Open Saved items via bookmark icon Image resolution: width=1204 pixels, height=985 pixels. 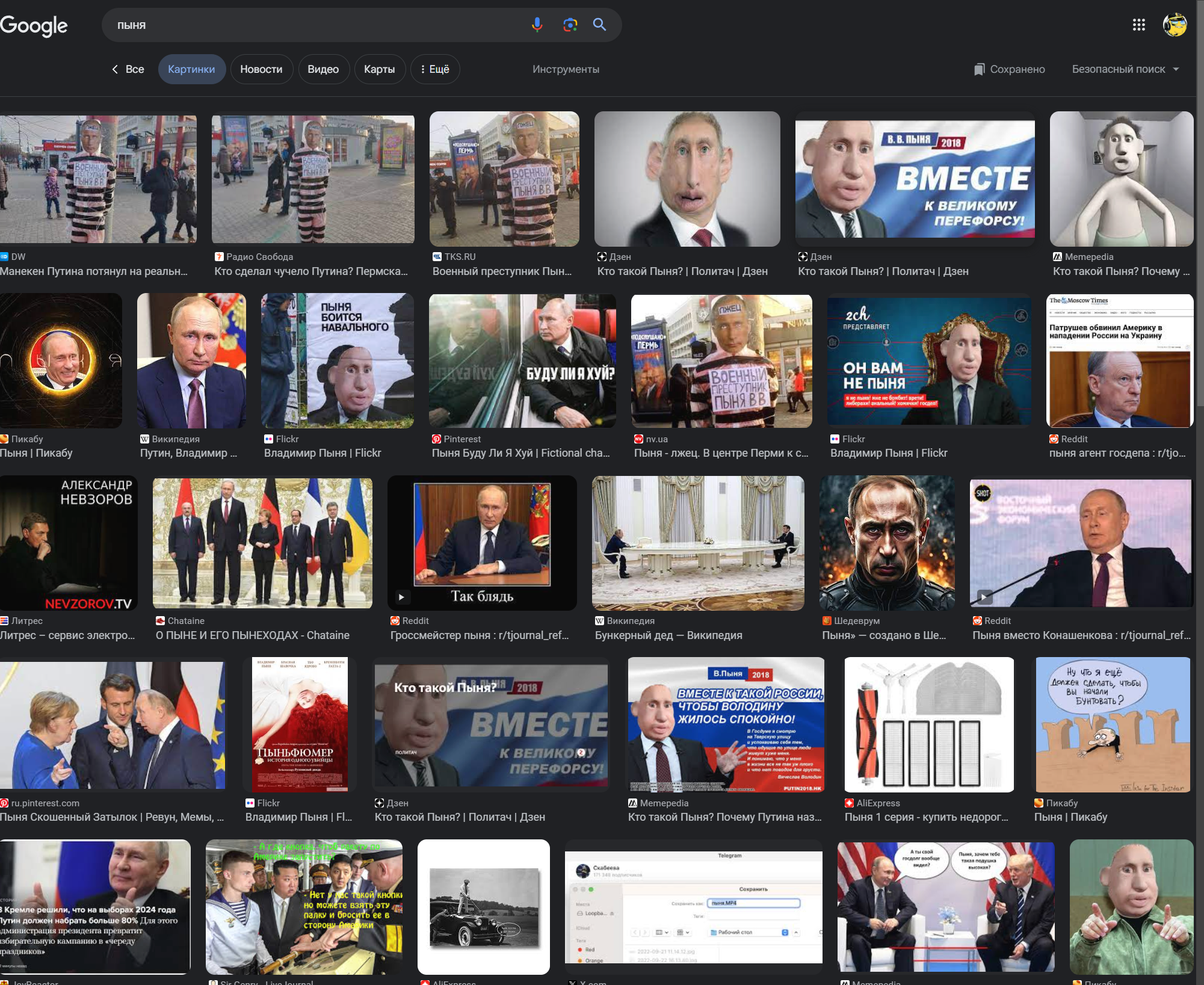coord(980,69)
